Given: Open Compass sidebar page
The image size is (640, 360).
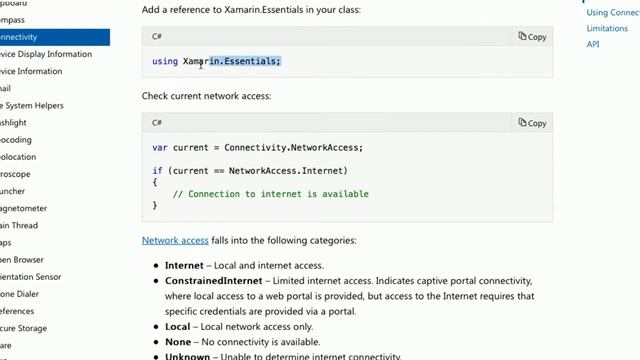Looking at the screenshot, I should tap(12, 20).
